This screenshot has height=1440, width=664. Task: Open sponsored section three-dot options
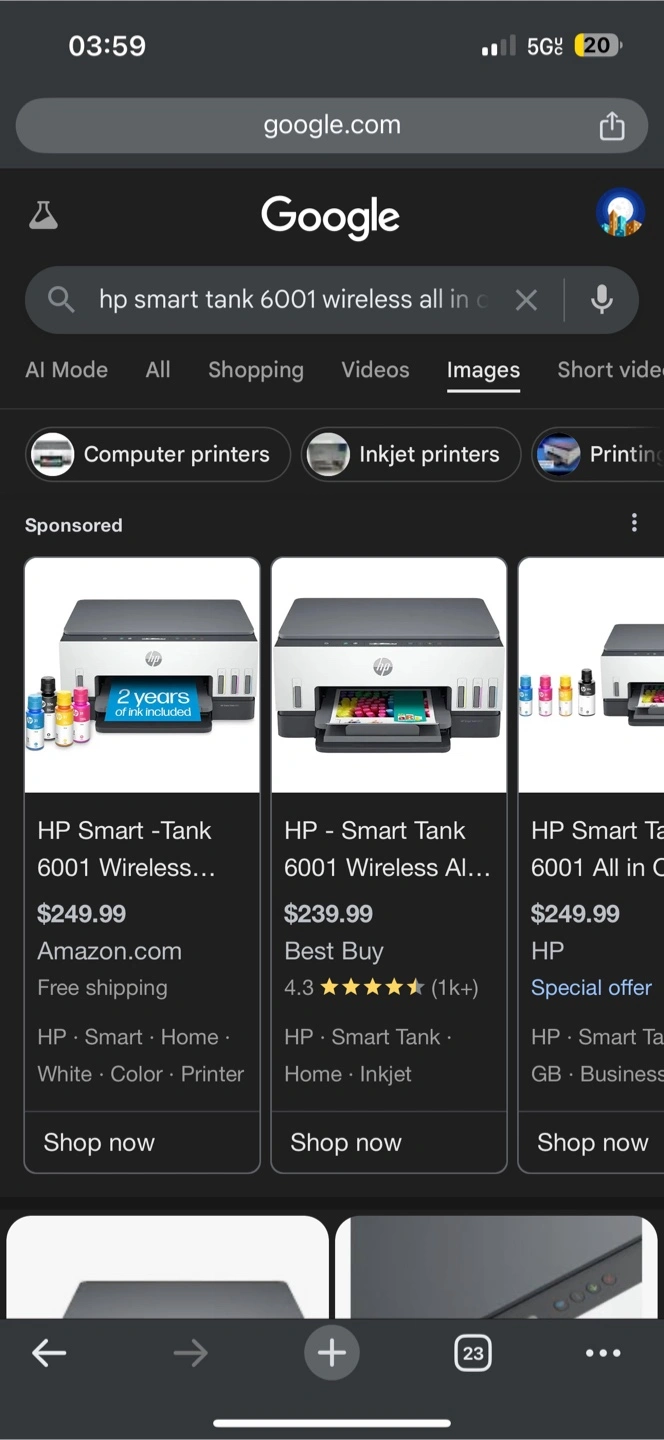point(634,523)
